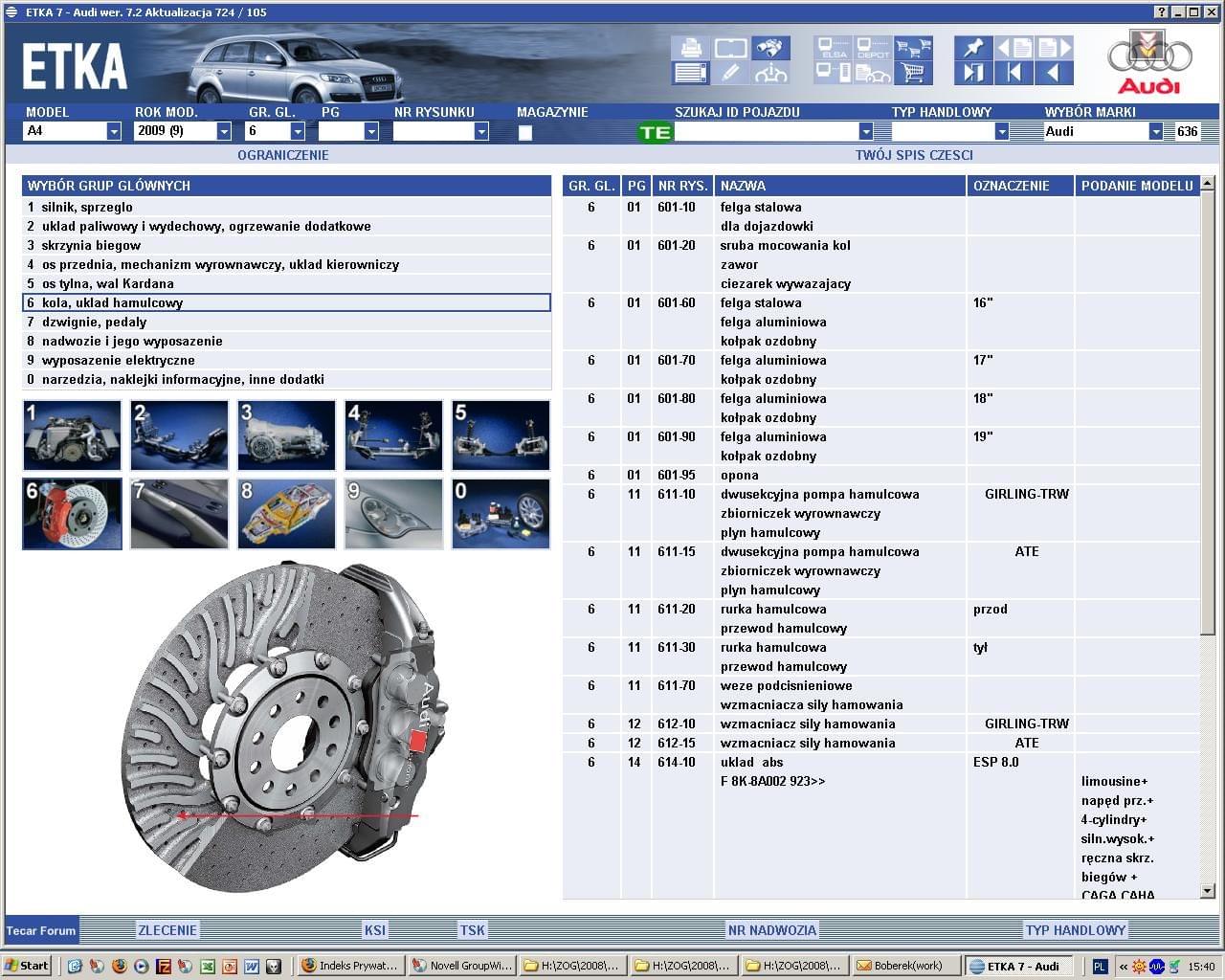This screenshot has height=980, width=1225.
Task: Select main group 3 skrzynia biegow
Action: pyautogui.click(x=286, y=245)
